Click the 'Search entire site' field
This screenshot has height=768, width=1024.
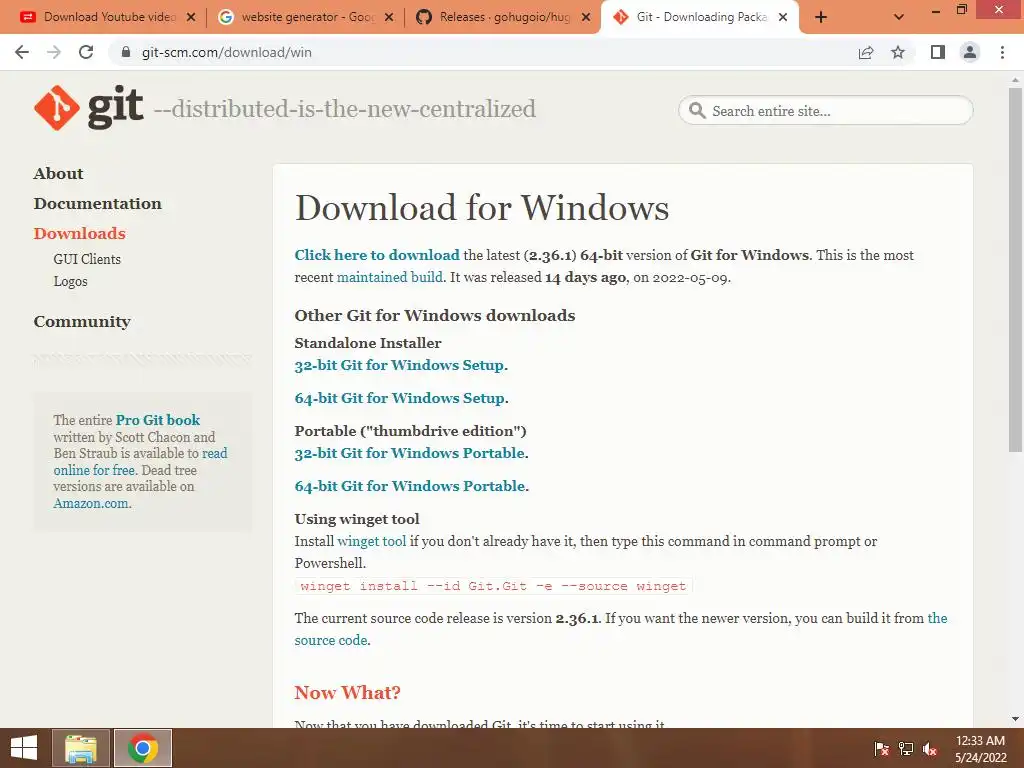pyautogui.click(x=826, y=110)
